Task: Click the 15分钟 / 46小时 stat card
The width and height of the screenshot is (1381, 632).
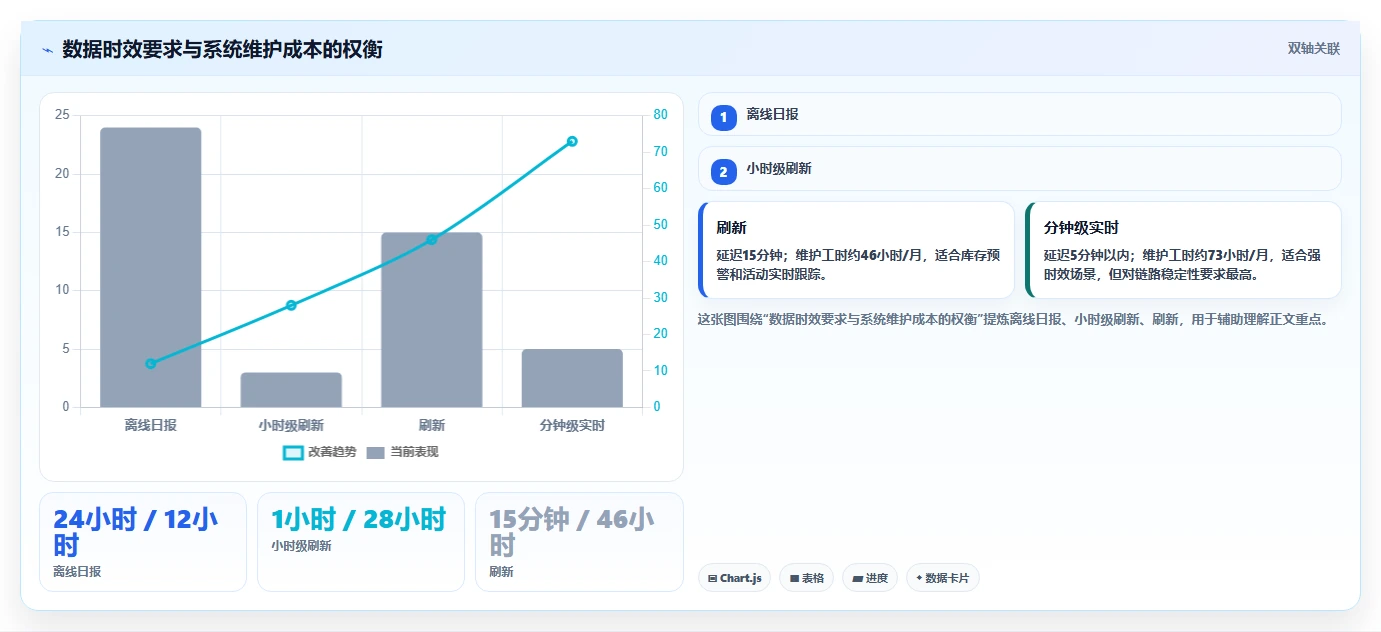Action: coord(579,542)
